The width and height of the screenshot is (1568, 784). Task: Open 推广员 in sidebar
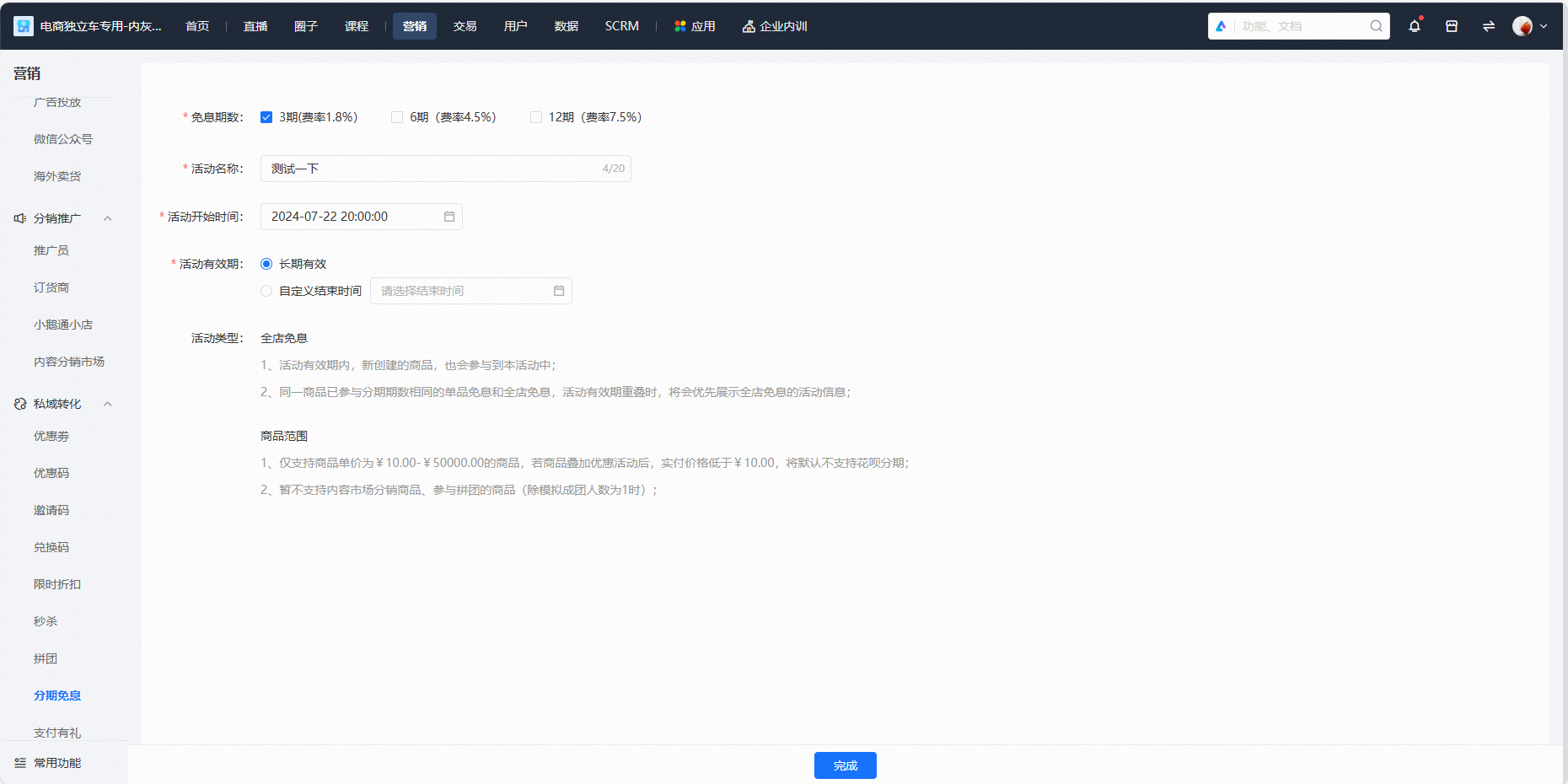pyautogui.click(x=51, y=250)
